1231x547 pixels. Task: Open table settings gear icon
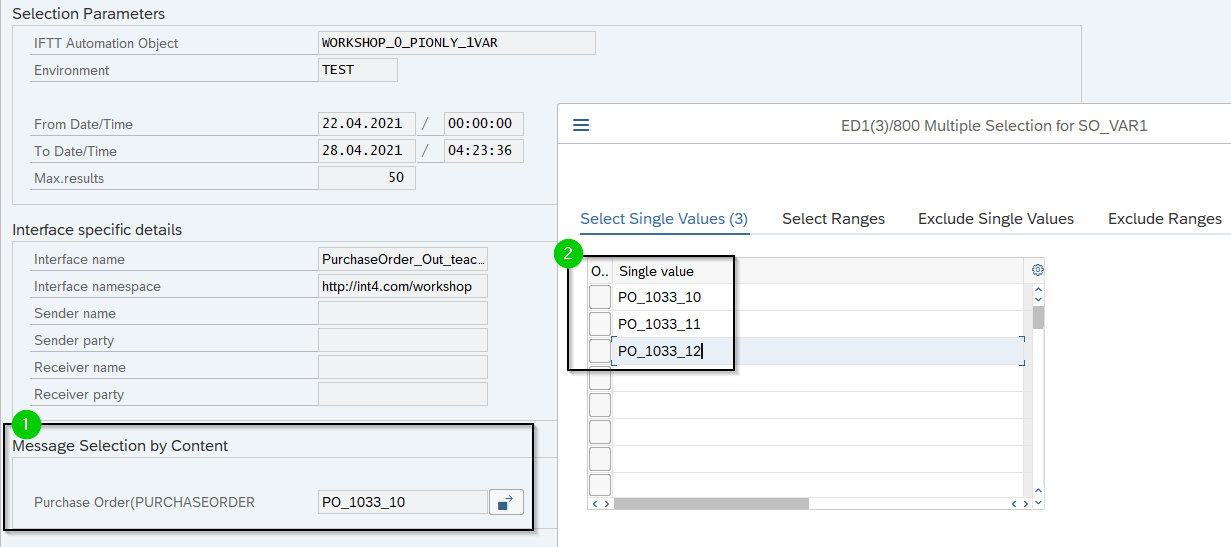coord(1037,270)
